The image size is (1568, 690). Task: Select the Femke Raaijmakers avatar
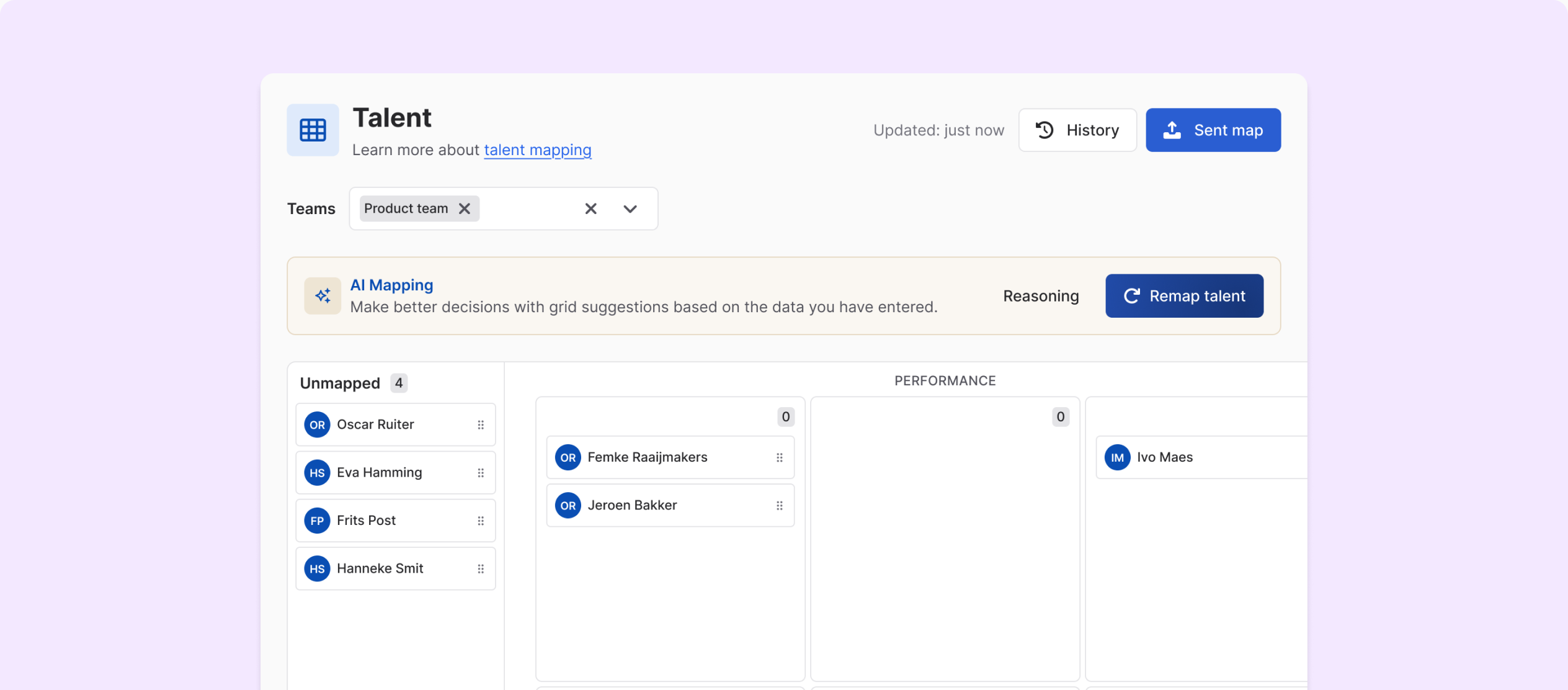coord(568,458)
